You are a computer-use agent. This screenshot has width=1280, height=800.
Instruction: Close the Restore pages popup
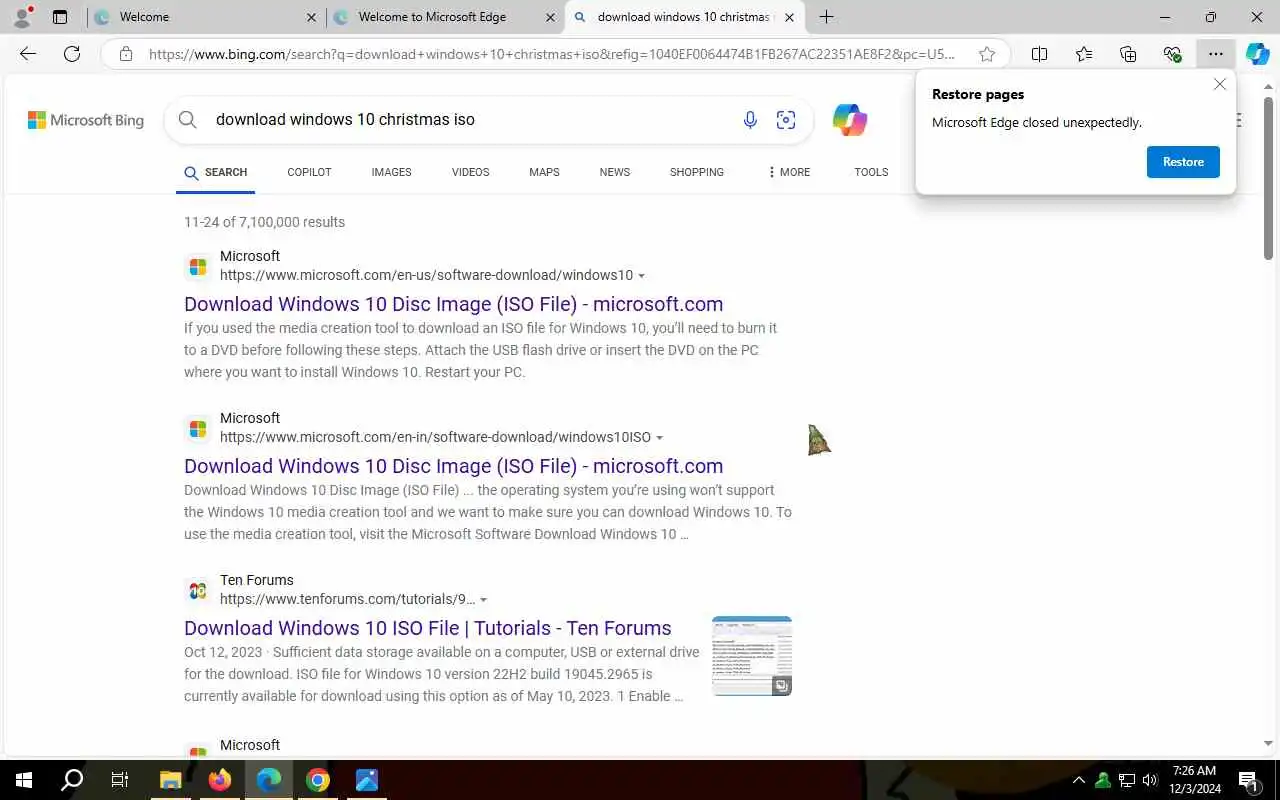point(1219,84)
